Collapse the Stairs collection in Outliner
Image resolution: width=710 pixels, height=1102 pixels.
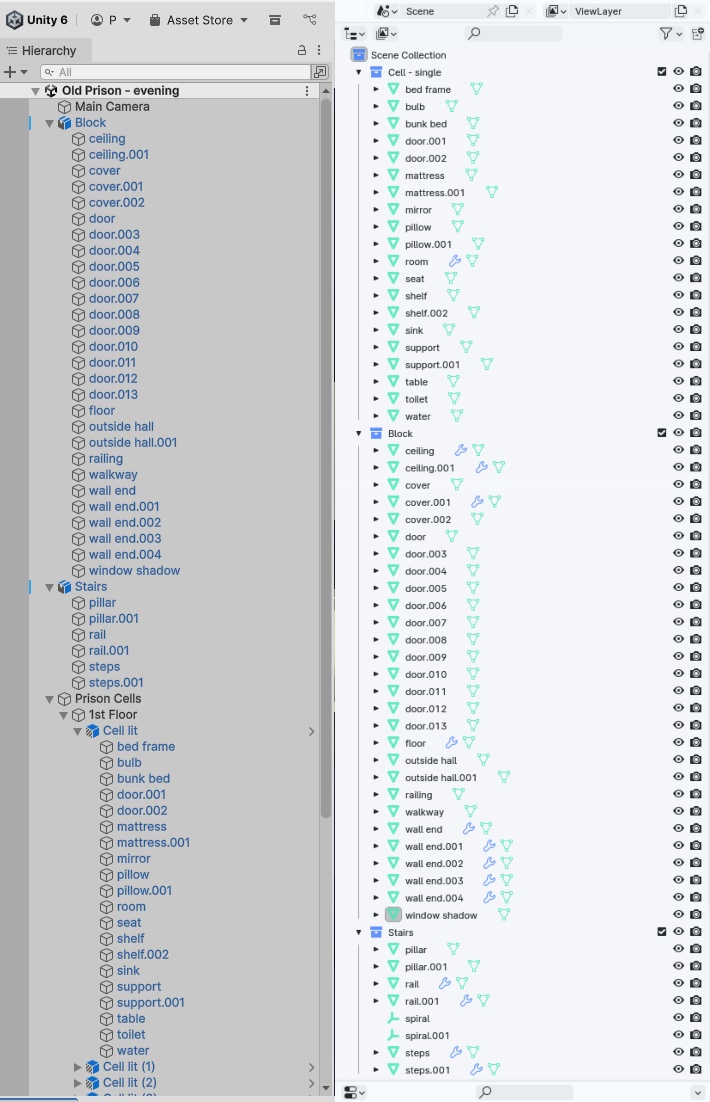[359, 933]
